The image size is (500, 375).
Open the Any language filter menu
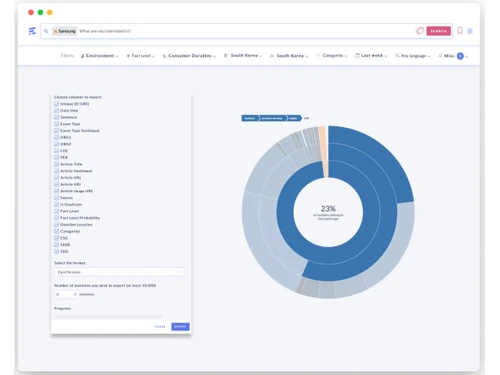tap(413, 56)
